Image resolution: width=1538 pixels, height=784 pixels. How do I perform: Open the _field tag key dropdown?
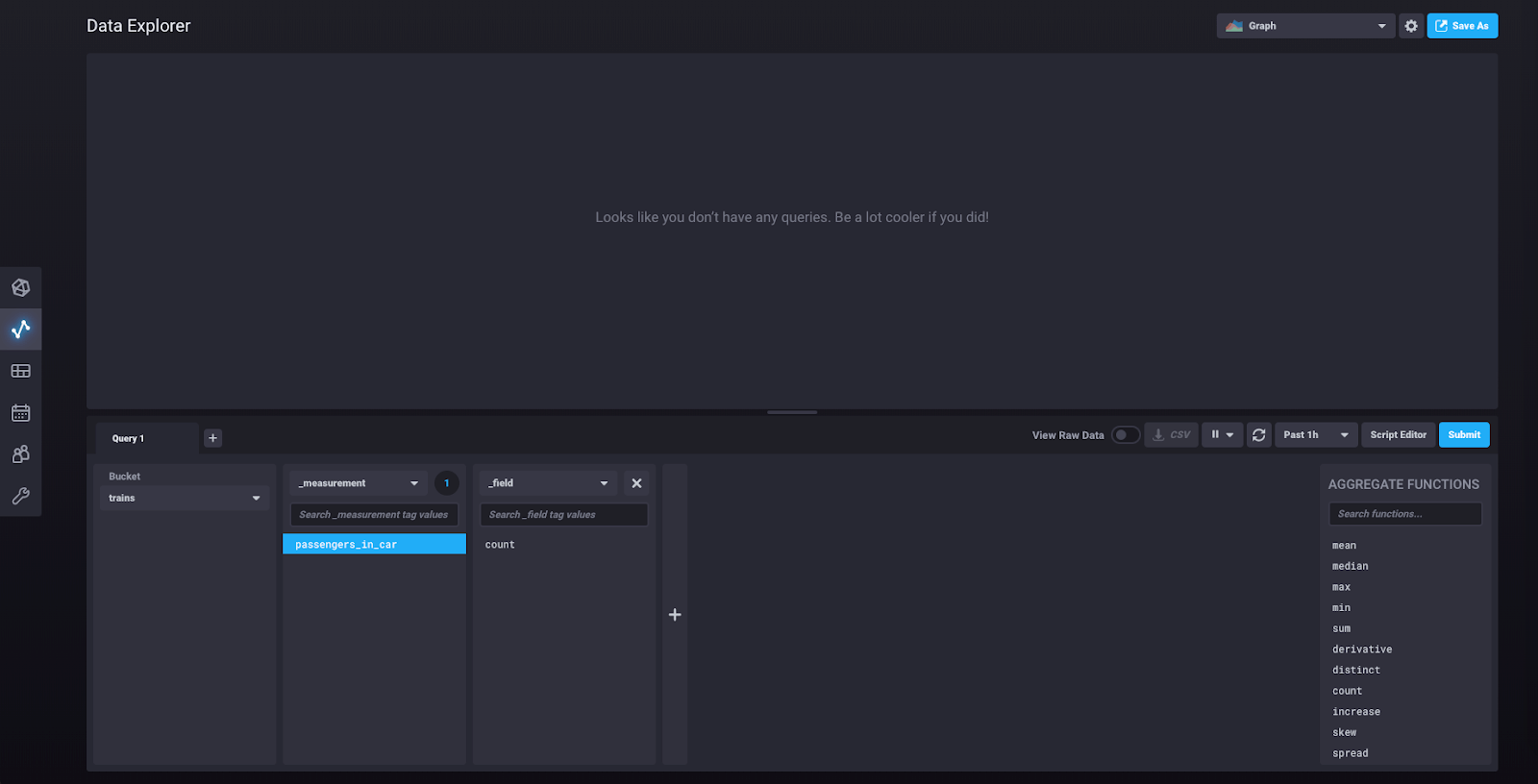click(x=549, y=483)
